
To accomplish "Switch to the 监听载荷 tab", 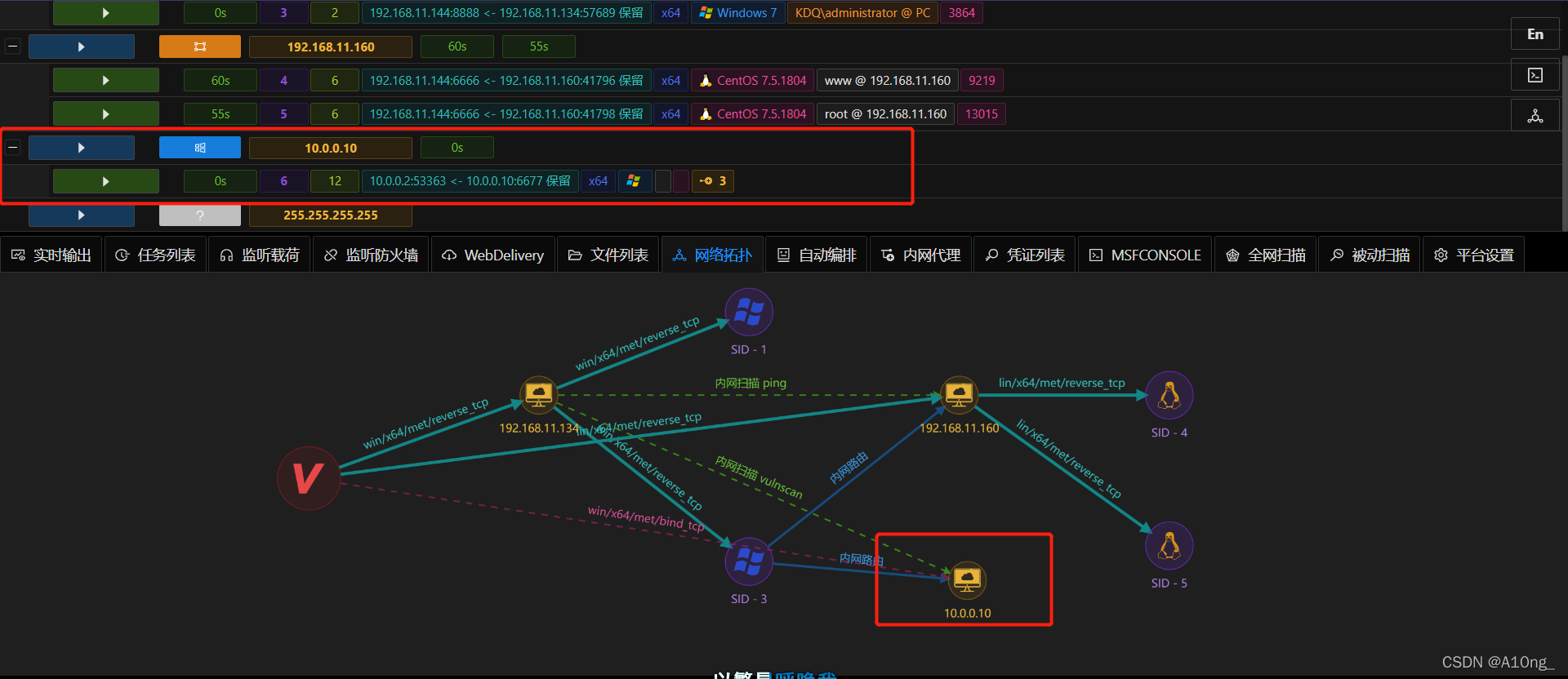I will 259,255.
